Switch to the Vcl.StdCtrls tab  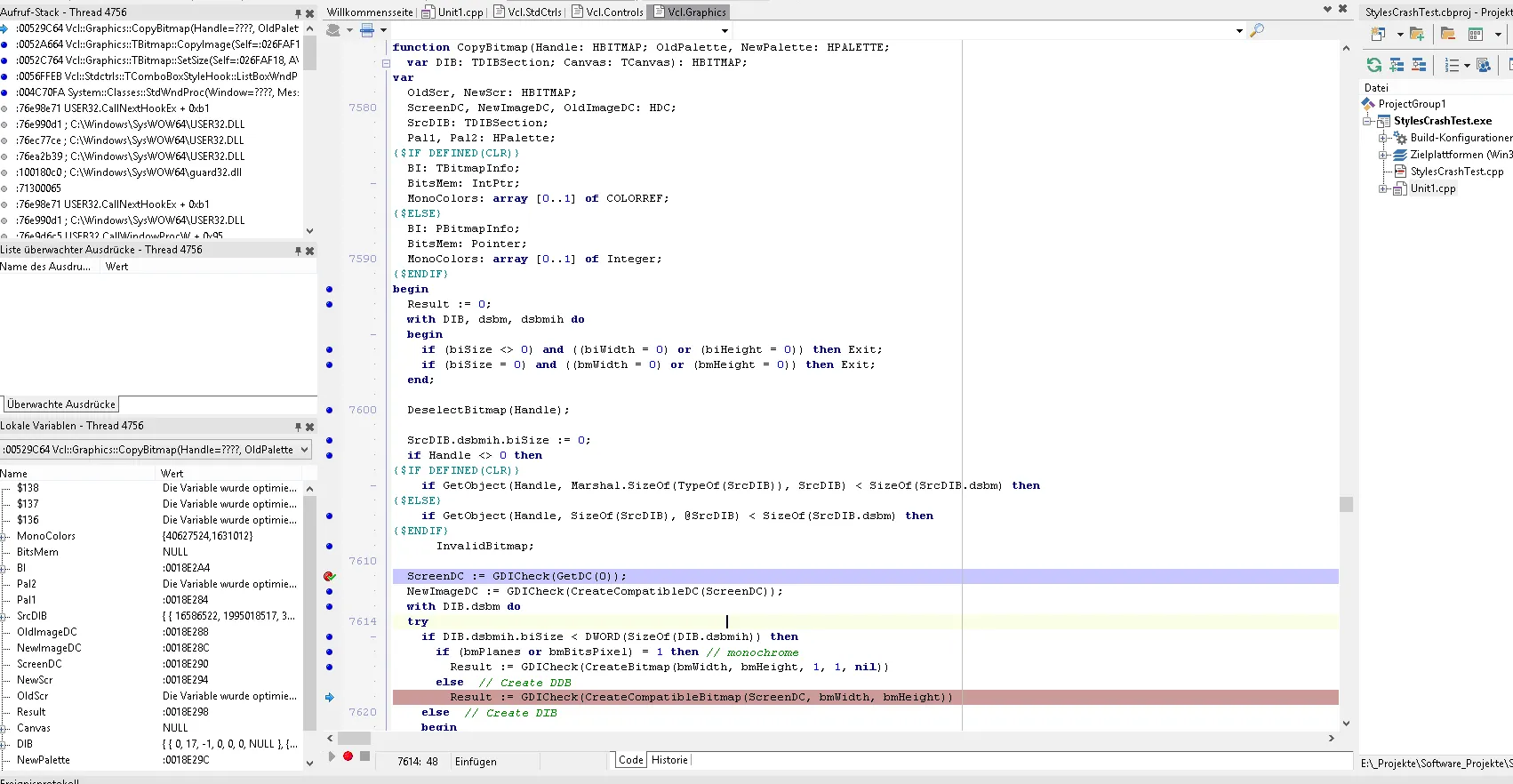coord(527,12)
